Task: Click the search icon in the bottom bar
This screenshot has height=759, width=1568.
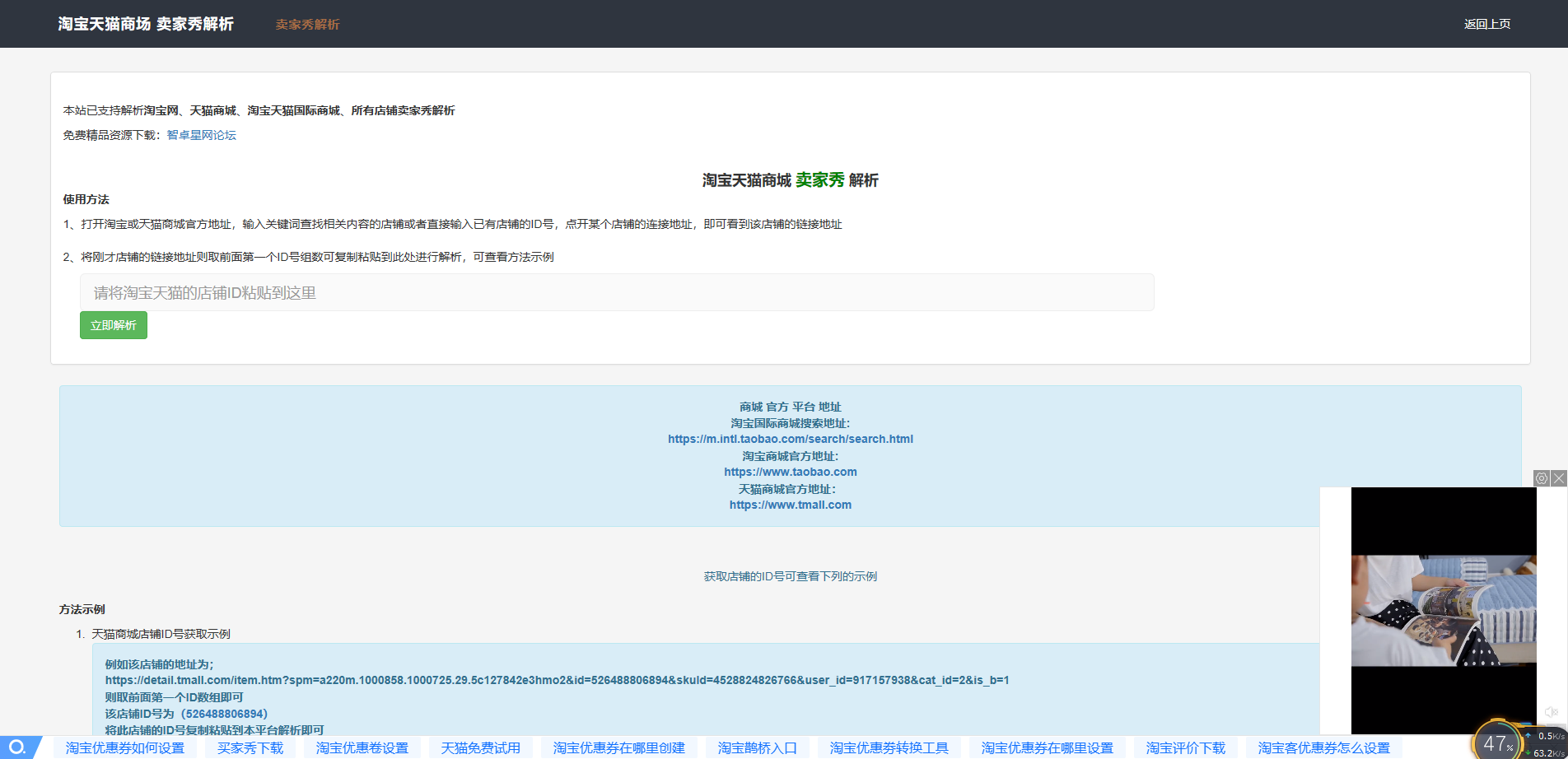Action: point(17,747)
